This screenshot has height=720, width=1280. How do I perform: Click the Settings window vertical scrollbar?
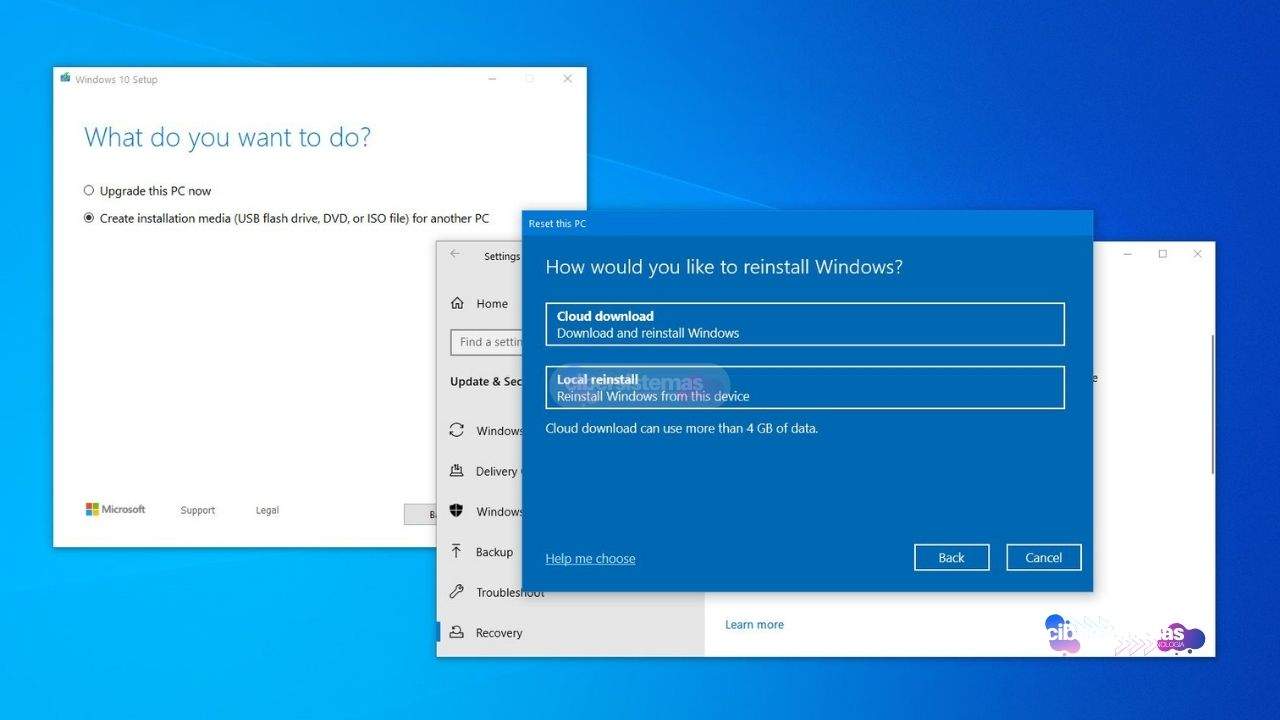click(1212, 405)
